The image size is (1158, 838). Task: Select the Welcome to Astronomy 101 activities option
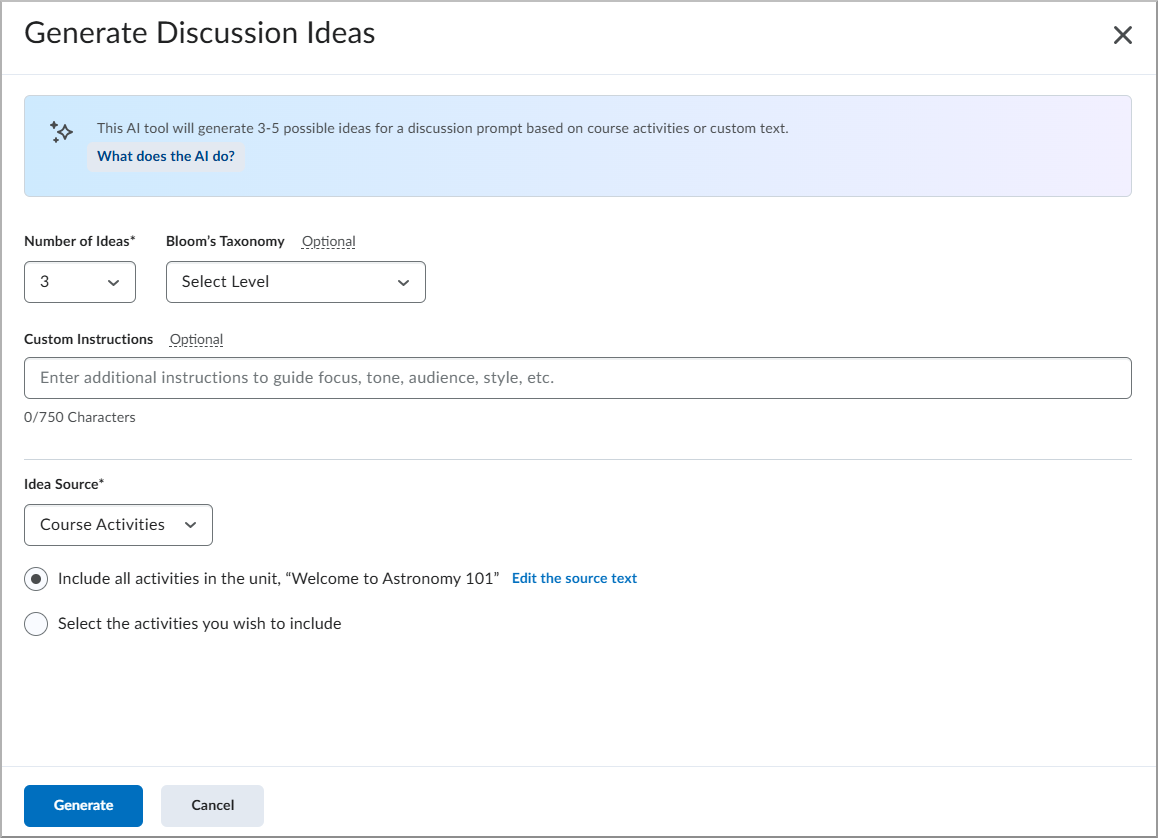35,578
